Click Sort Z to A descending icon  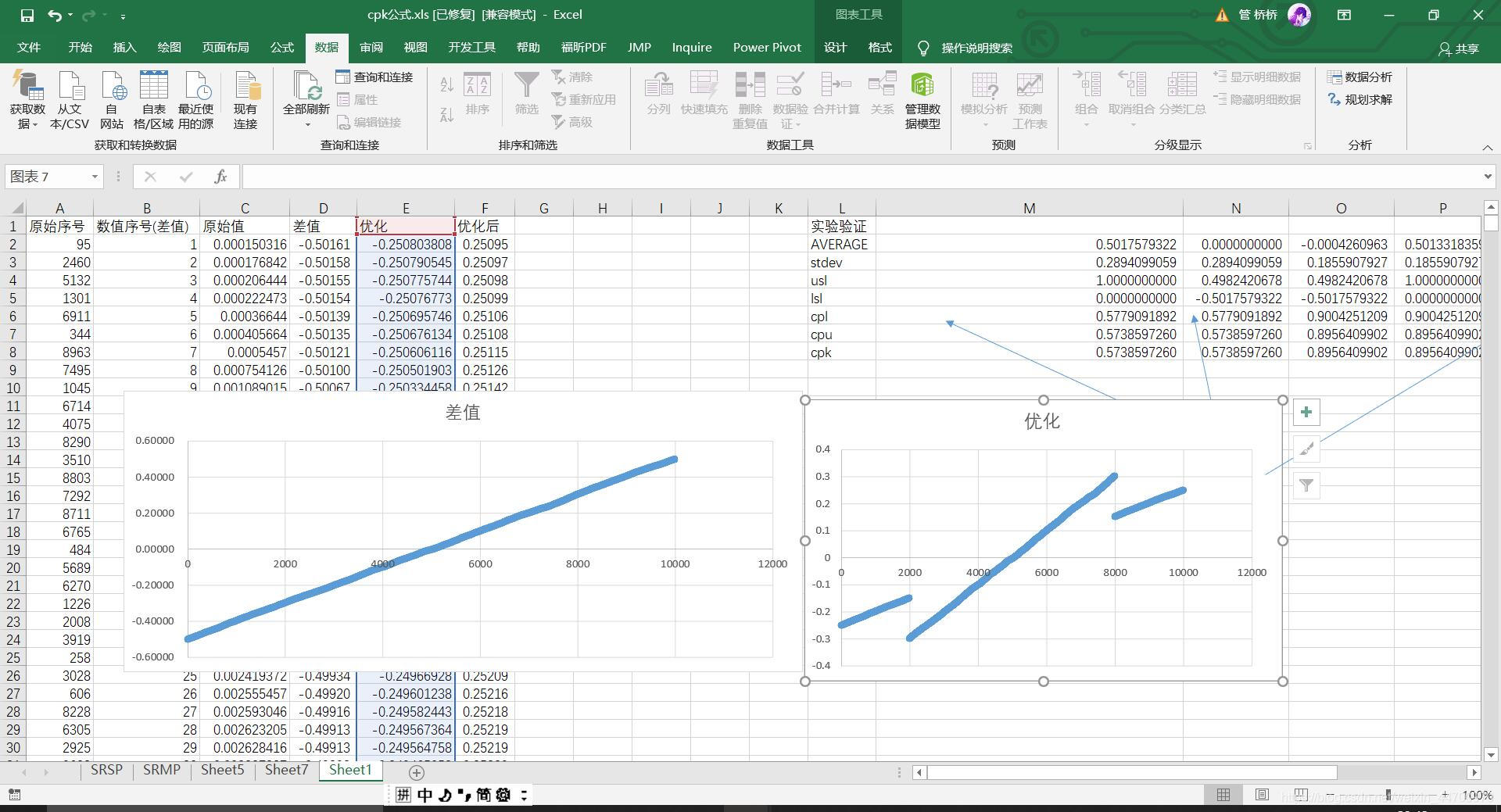446,114
